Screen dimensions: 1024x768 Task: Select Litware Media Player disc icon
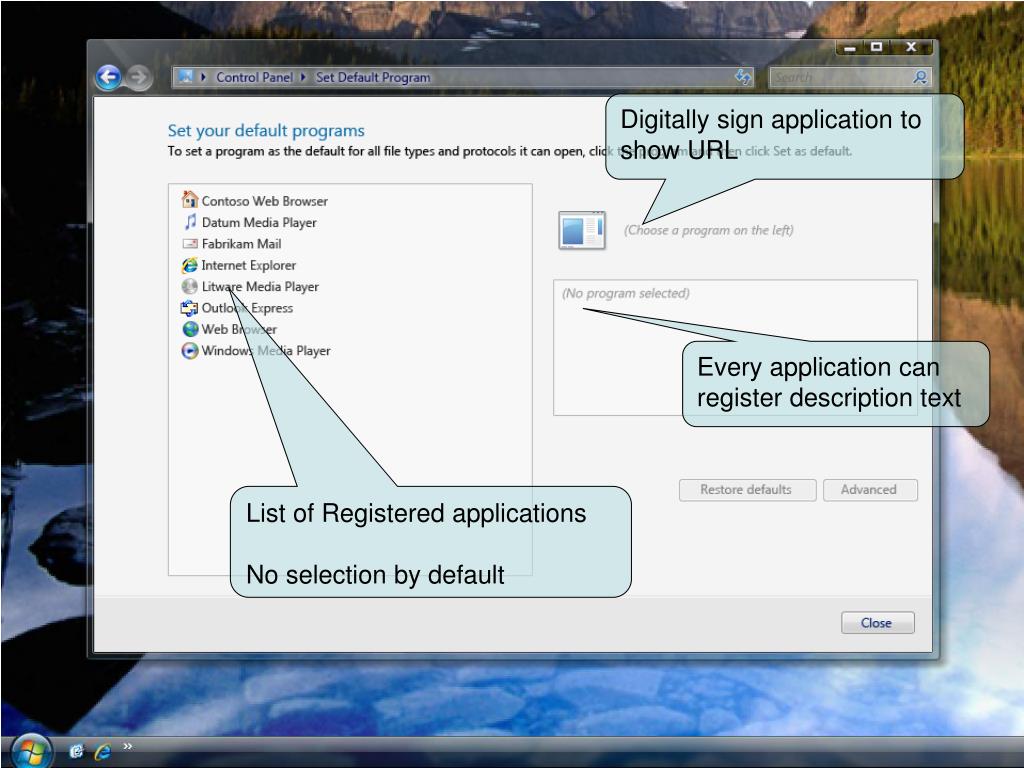(189, 286)
